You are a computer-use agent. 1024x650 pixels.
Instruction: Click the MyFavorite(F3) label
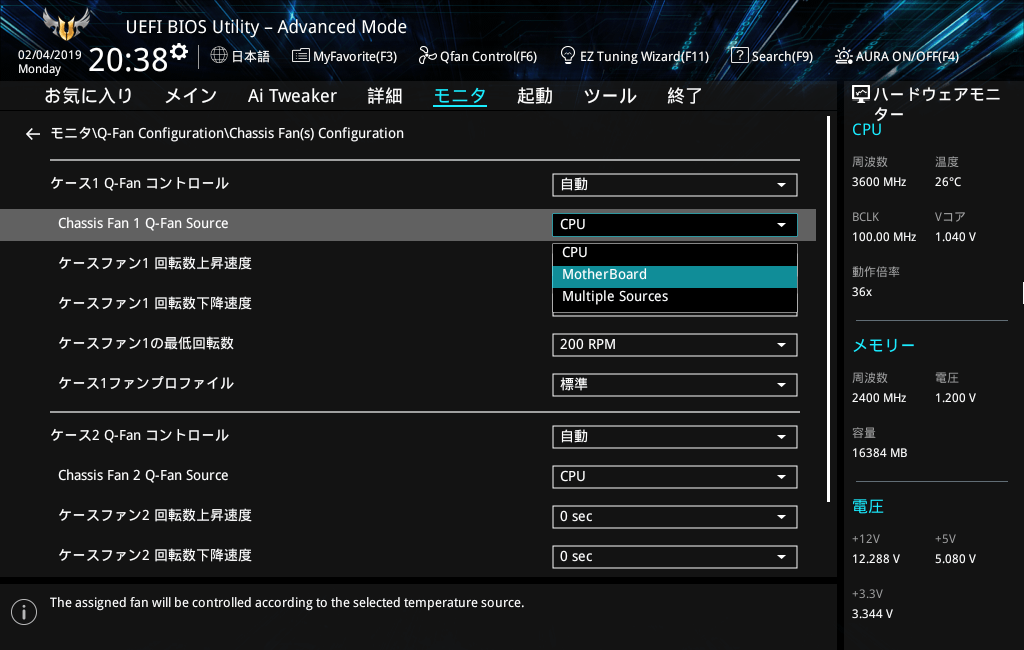[355, 57]
